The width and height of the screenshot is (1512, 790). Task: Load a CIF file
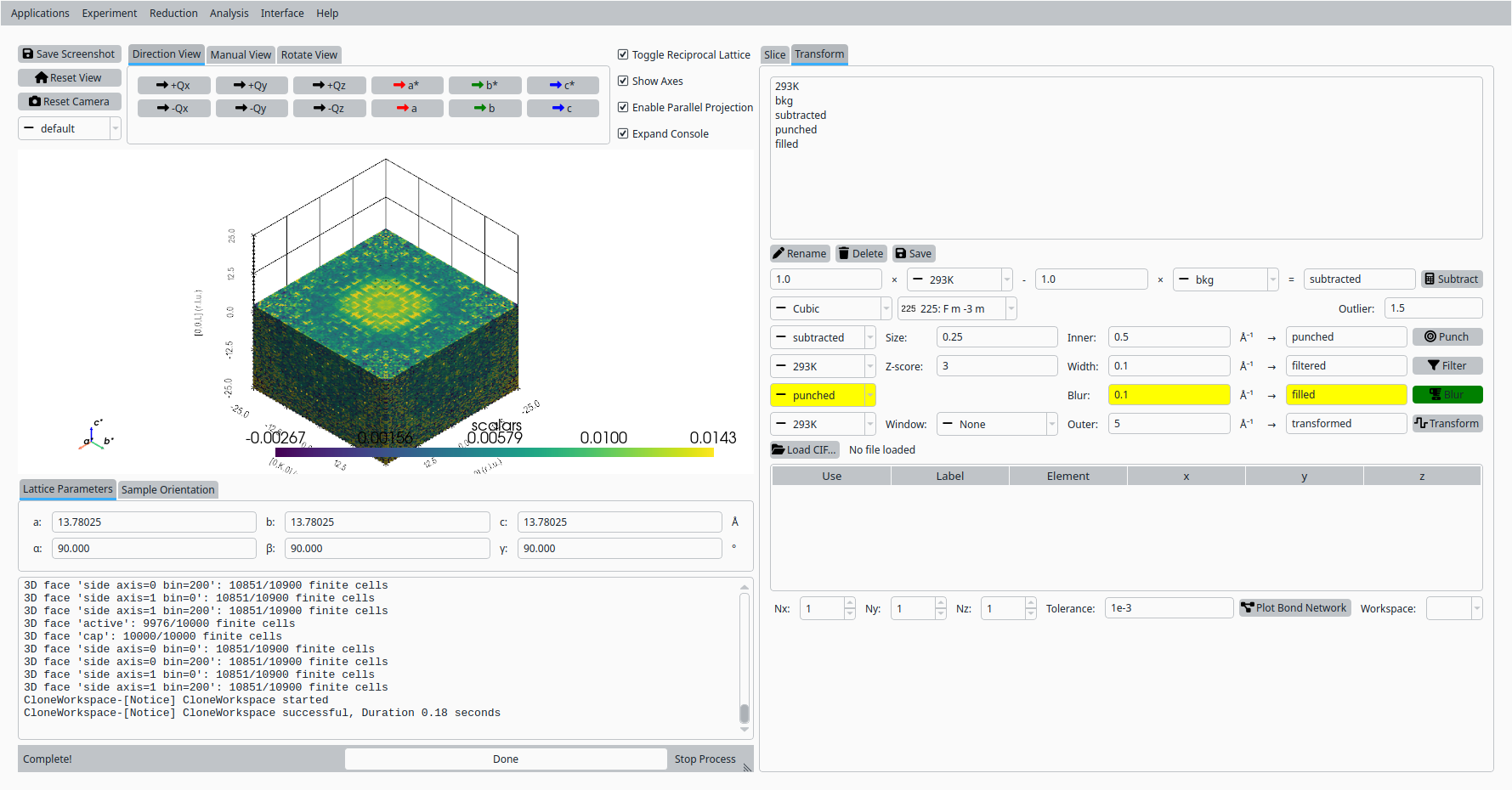(804, 449)
